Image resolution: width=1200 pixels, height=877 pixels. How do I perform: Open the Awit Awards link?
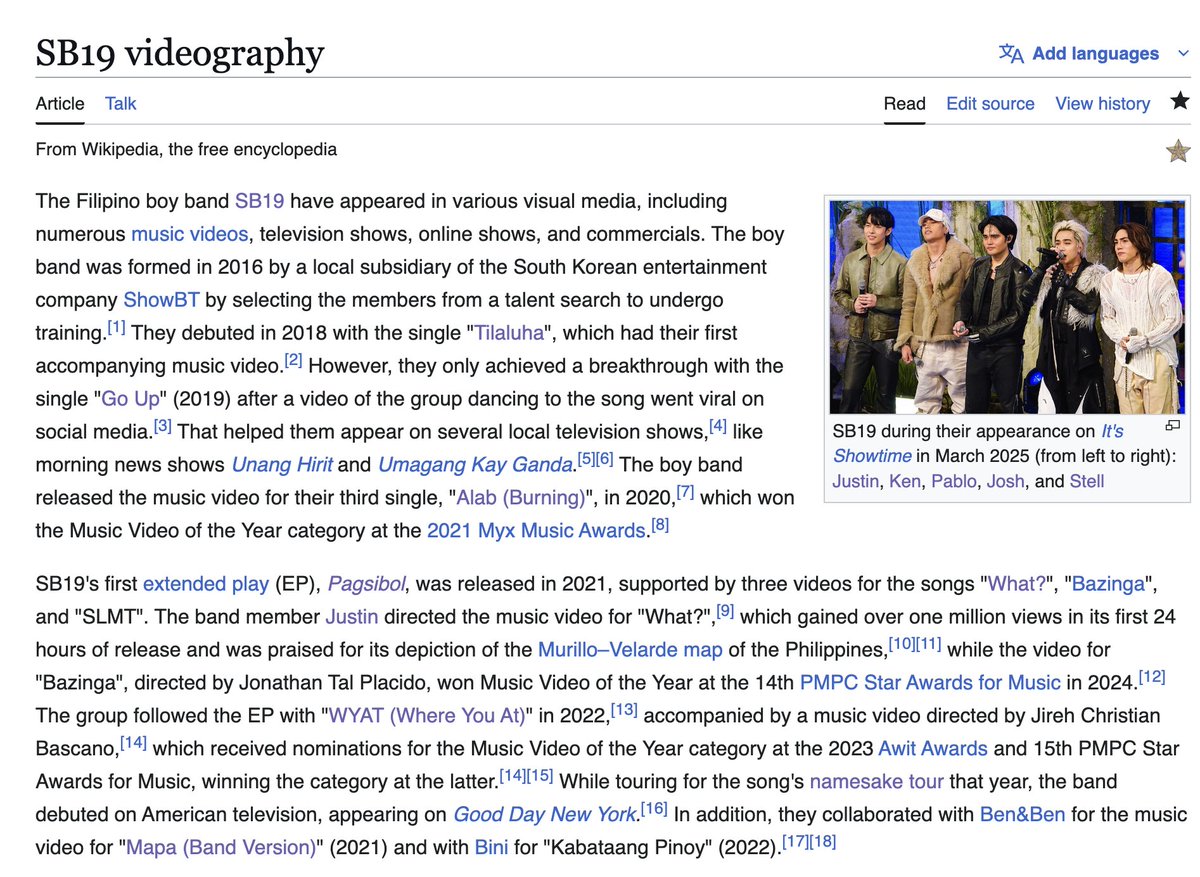[933, 749]
